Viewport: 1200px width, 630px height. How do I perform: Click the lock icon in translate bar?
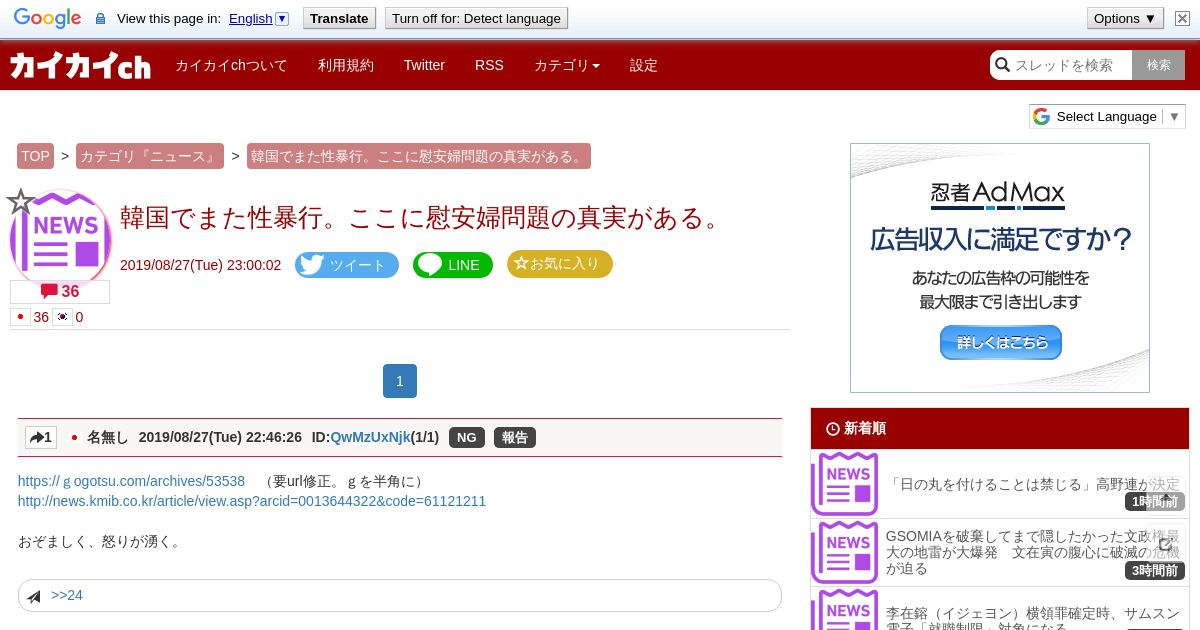[100, 18]
